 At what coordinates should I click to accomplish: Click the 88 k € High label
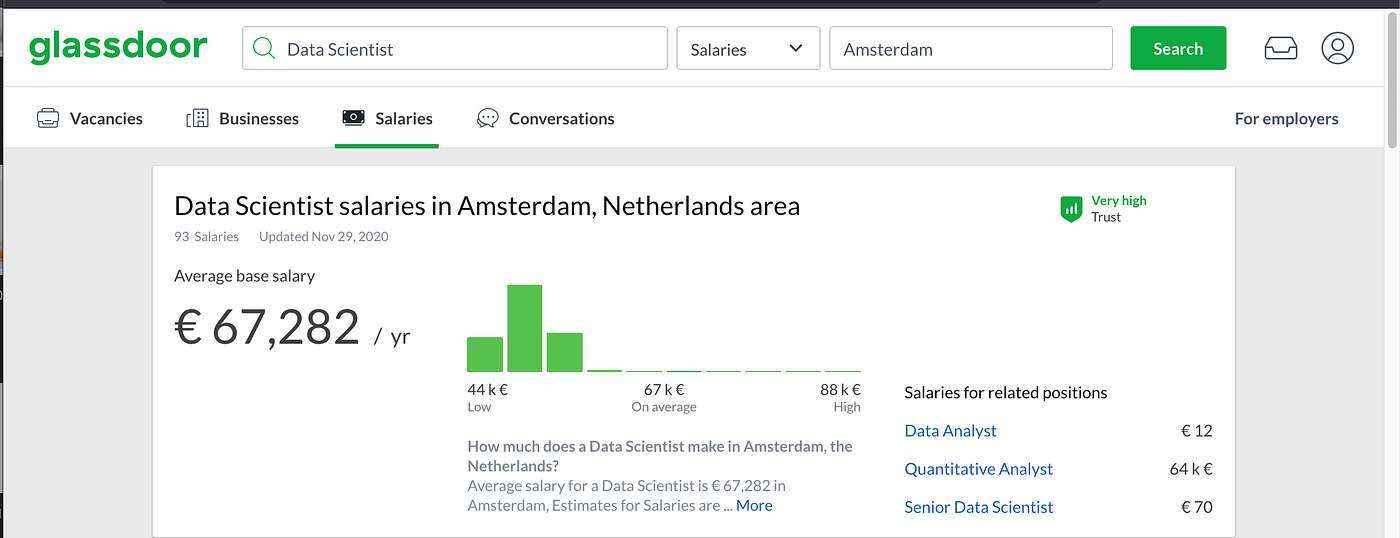click(840, 397)
